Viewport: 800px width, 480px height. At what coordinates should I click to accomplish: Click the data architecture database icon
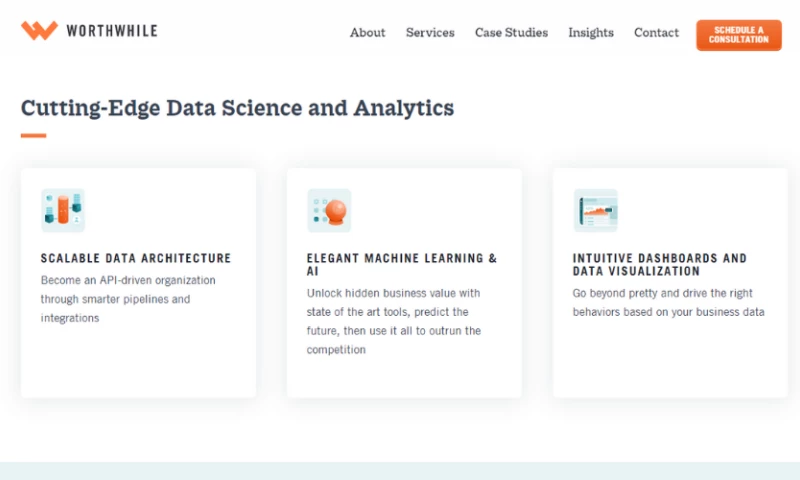(x=62, y=210)
